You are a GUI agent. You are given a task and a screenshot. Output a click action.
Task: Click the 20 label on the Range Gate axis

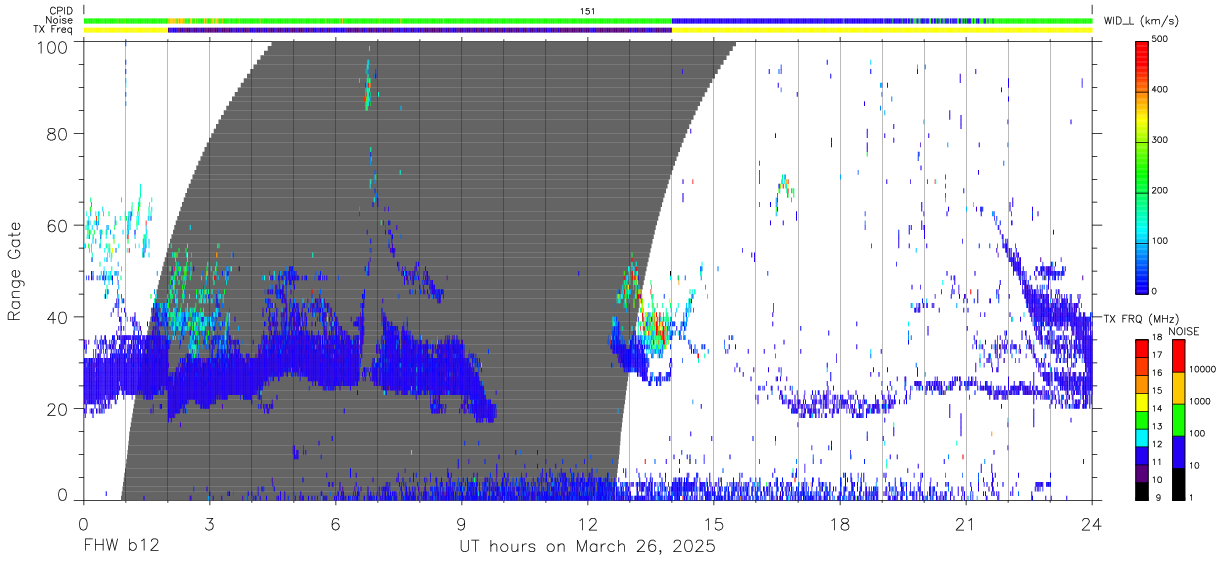[59, 409]
